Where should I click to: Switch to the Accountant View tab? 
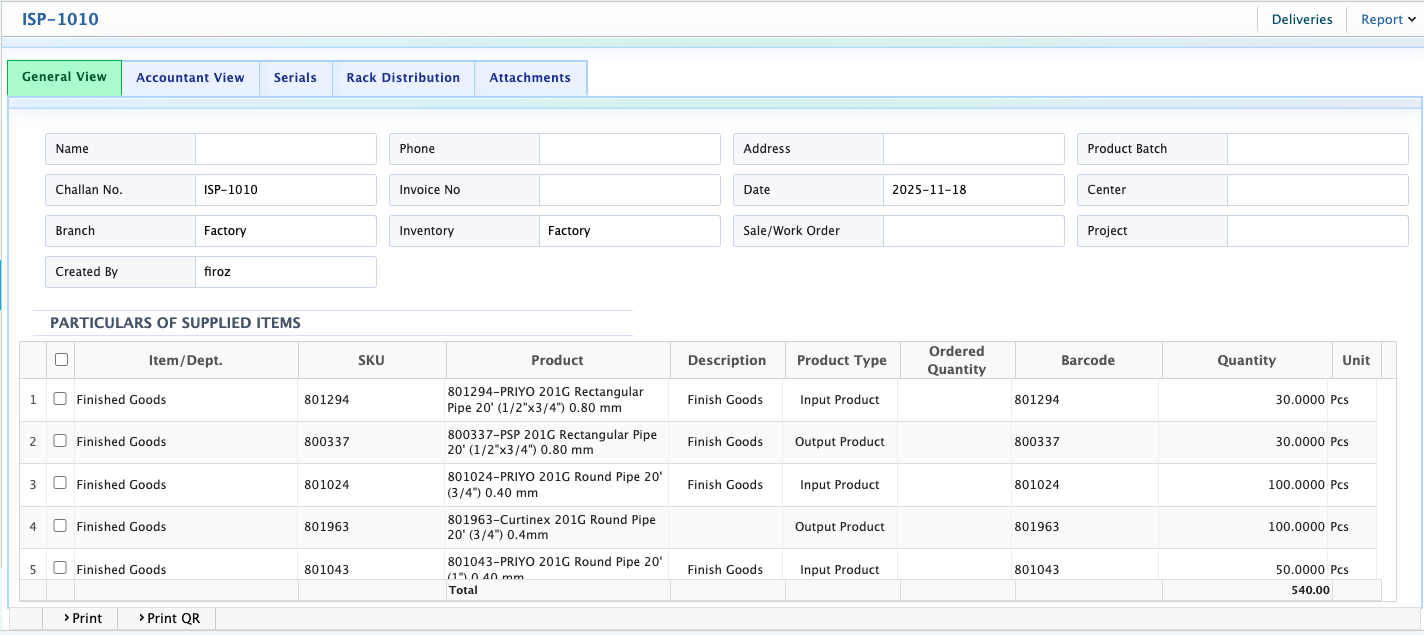click(x=190, y=78)
